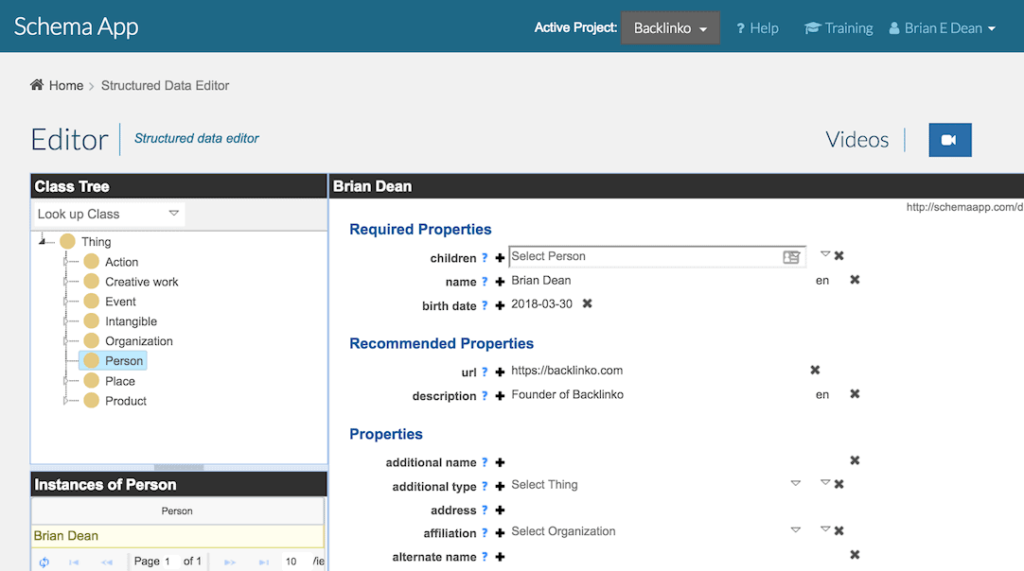This screenshot has width=1024, height=571.
Task: Select Product in the Class Tree
Action: point(125,401)
